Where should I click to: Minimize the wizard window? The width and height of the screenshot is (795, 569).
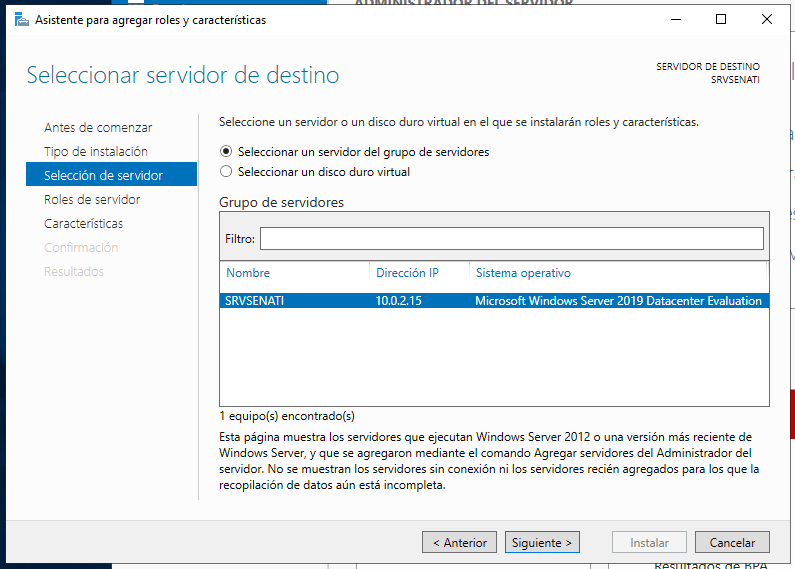pyautogui.click(x=676, y=20)
